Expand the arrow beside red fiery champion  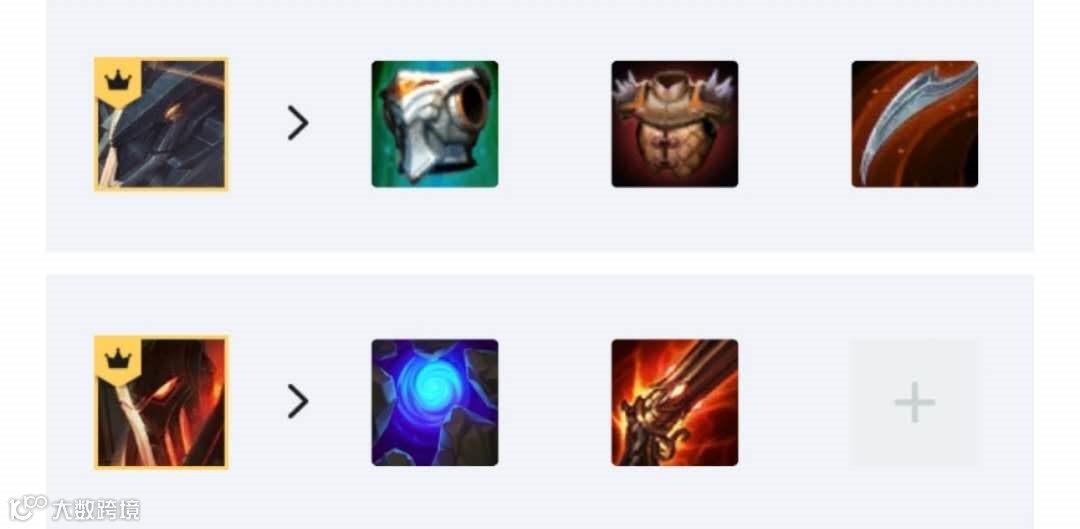tap(298, 402)
